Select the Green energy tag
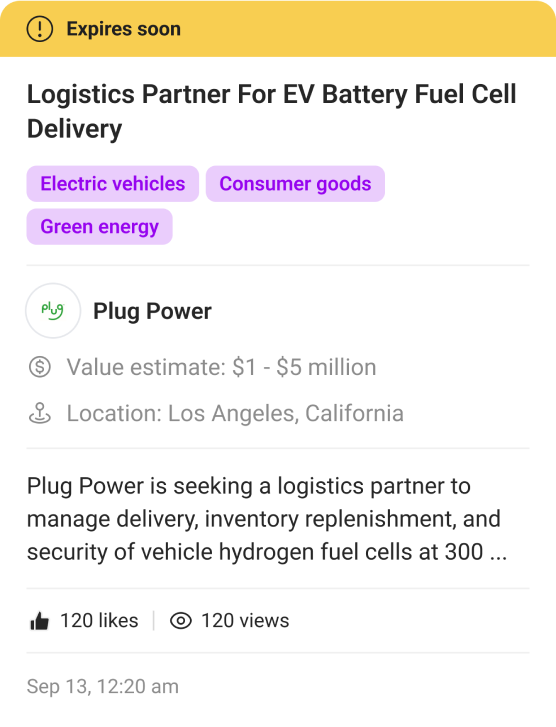The height and width of the screenshot is (727, 556). point(100,227)
